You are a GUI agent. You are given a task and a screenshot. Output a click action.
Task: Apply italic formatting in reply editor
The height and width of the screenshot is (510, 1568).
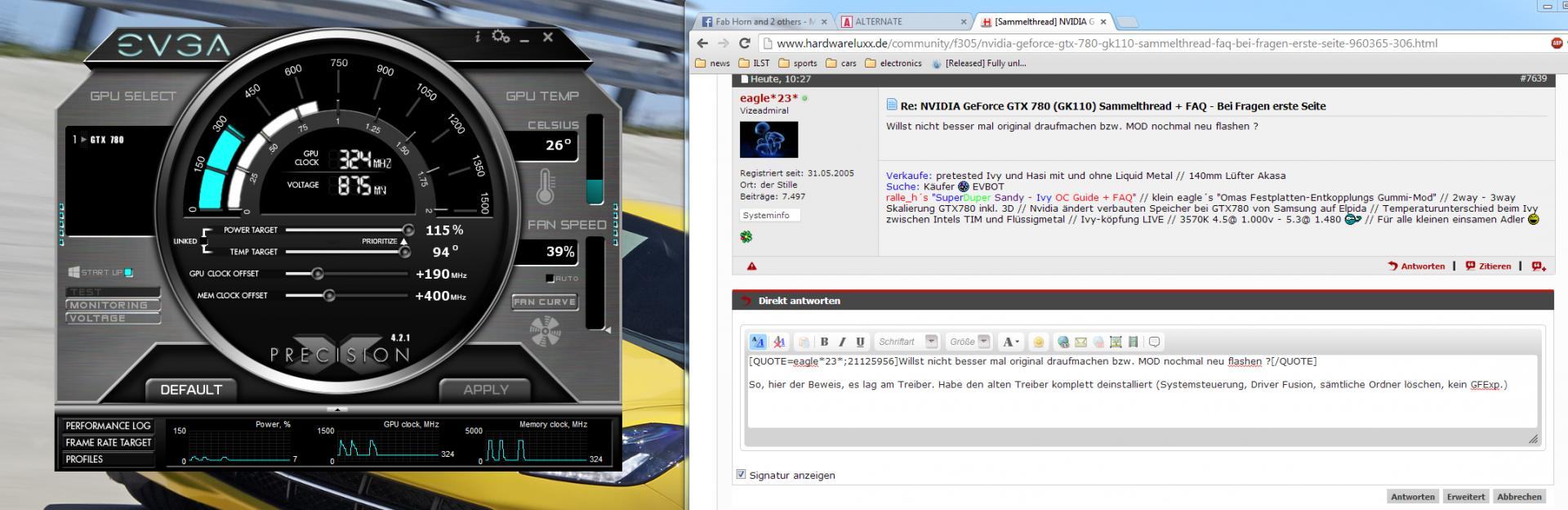pos(842,342)
